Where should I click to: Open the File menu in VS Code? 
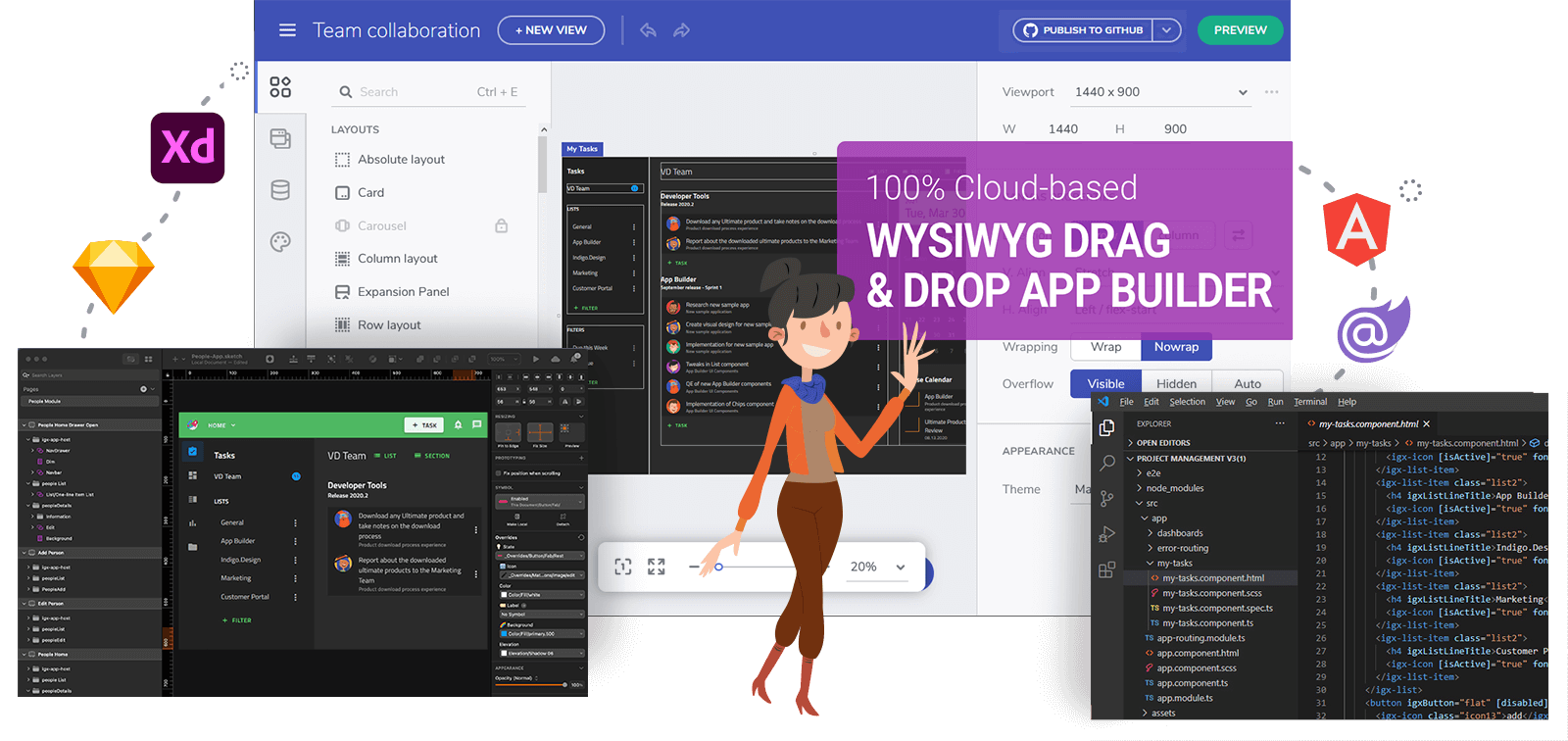click(1127, 402)
